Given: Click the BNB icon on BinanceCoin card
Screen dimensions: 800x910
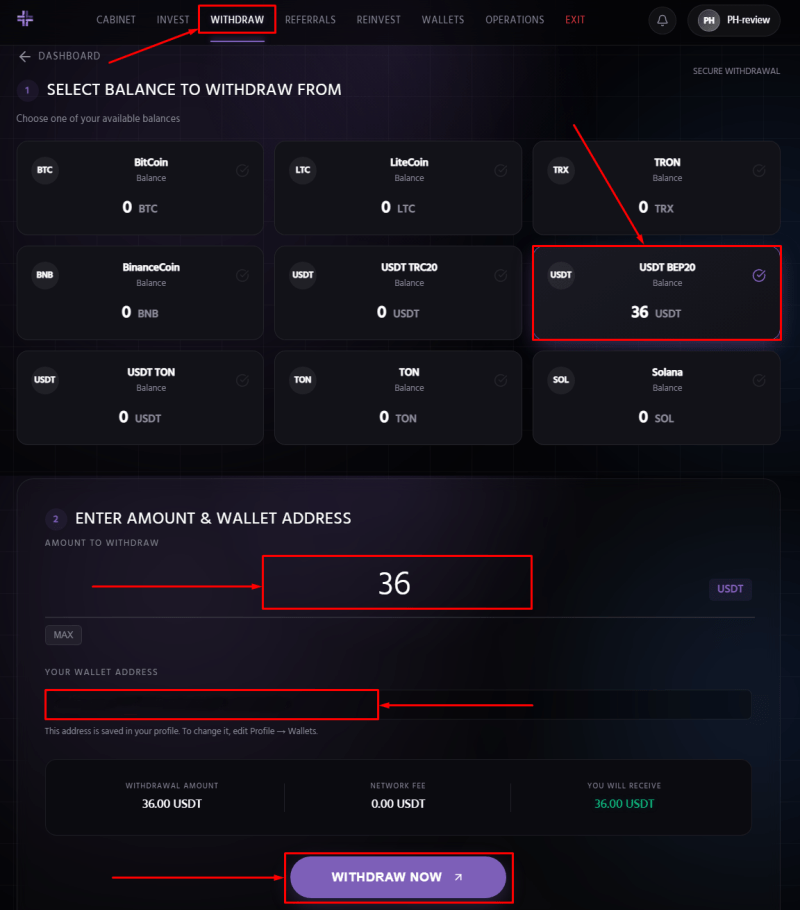Looking at the screenshot, I should 45,275.
